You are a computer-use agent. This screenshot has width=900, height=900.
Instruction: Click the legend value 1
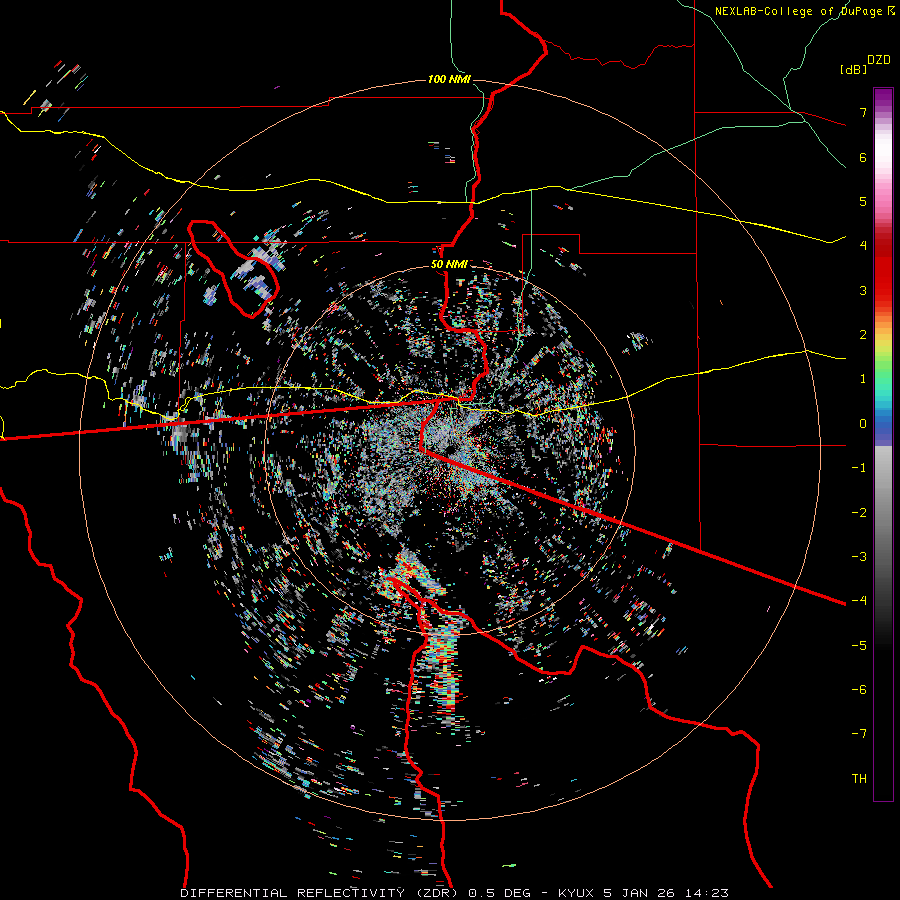[863, 379]
